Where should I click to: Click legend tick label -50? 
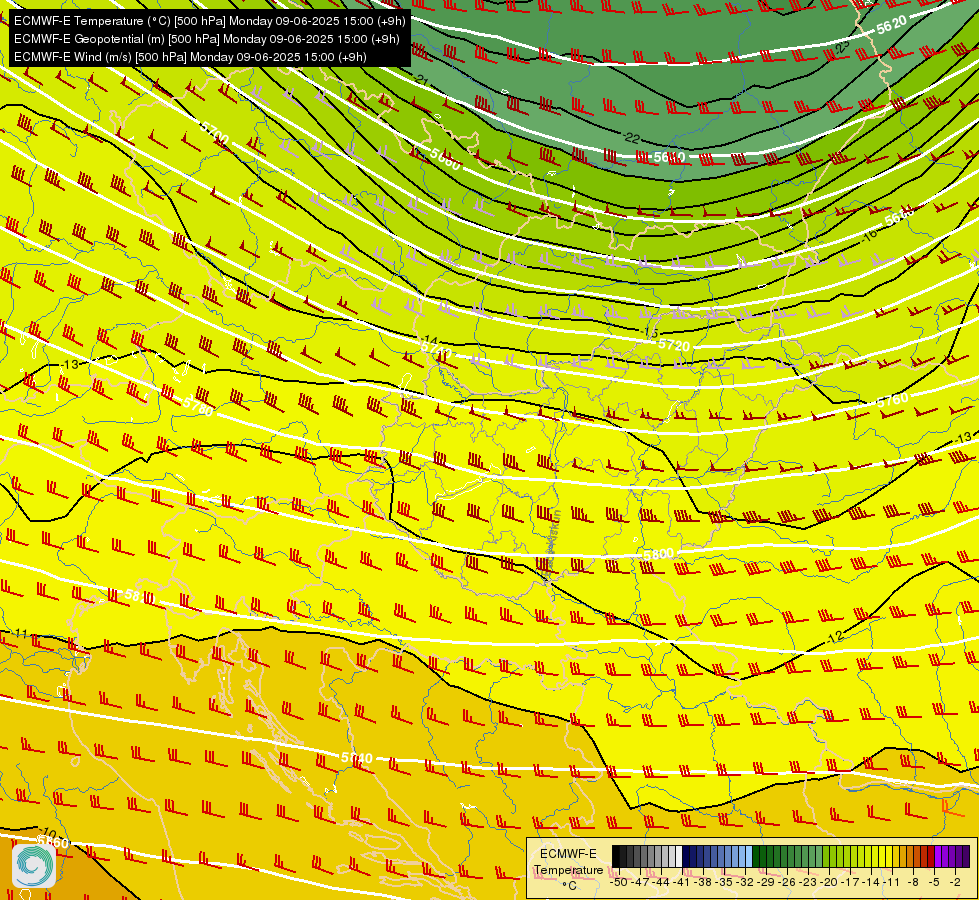[x=619, y=882]
